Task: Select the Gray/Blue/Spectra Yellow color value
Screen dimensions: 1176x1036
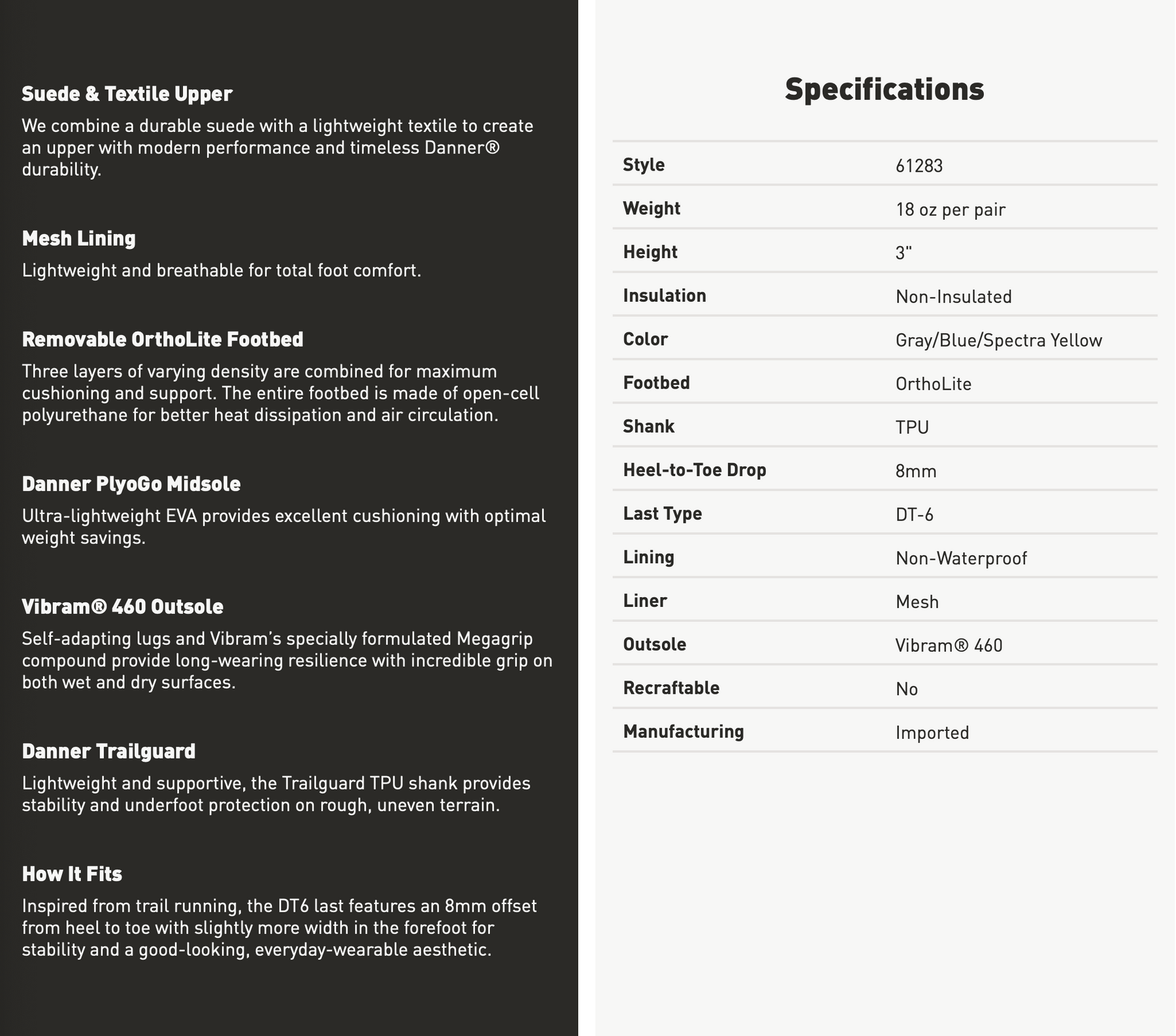Action: coord(998,340)
